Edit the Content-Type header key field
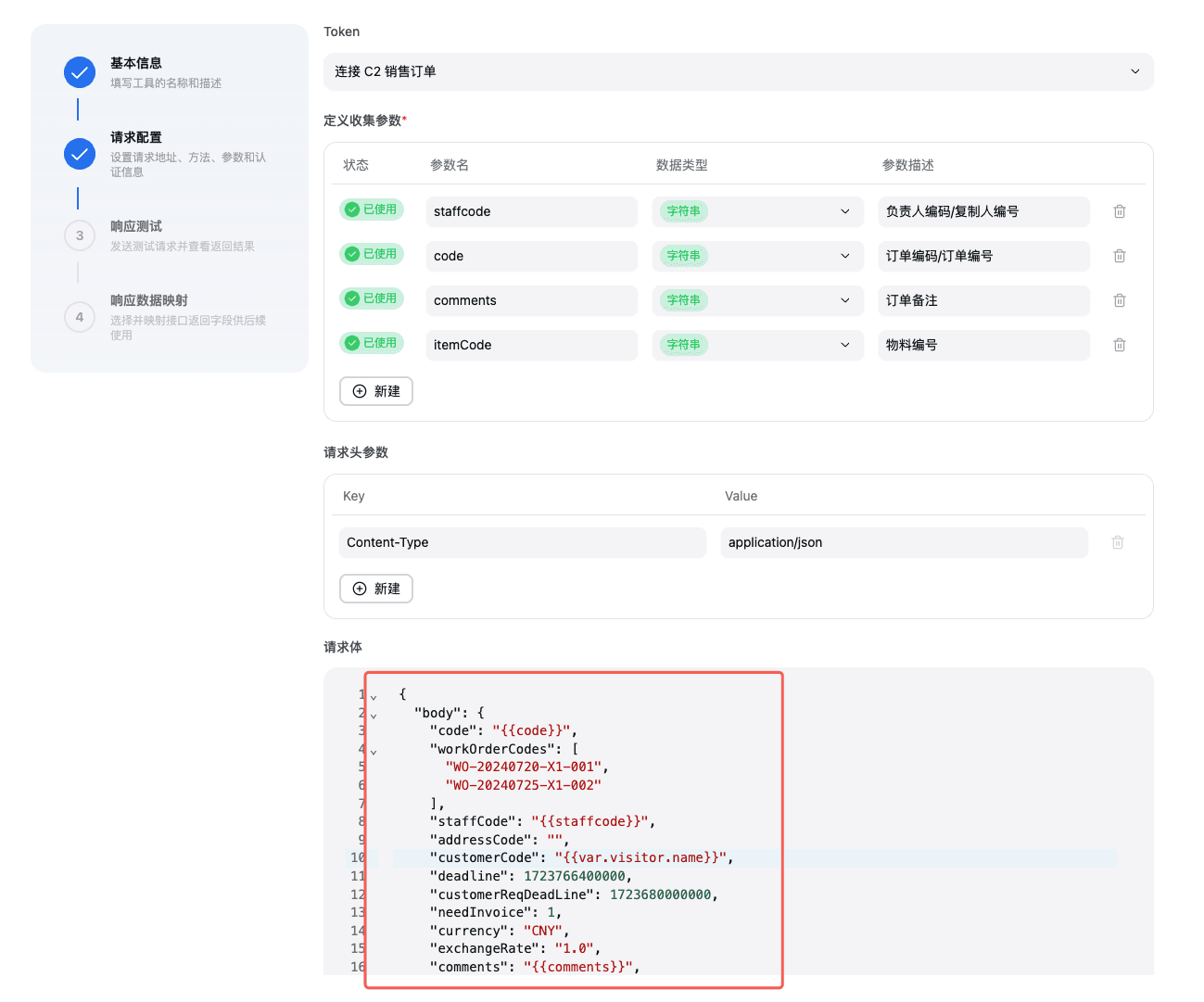Screen dimensions: 1204x1002 click(x=523, y=542)
